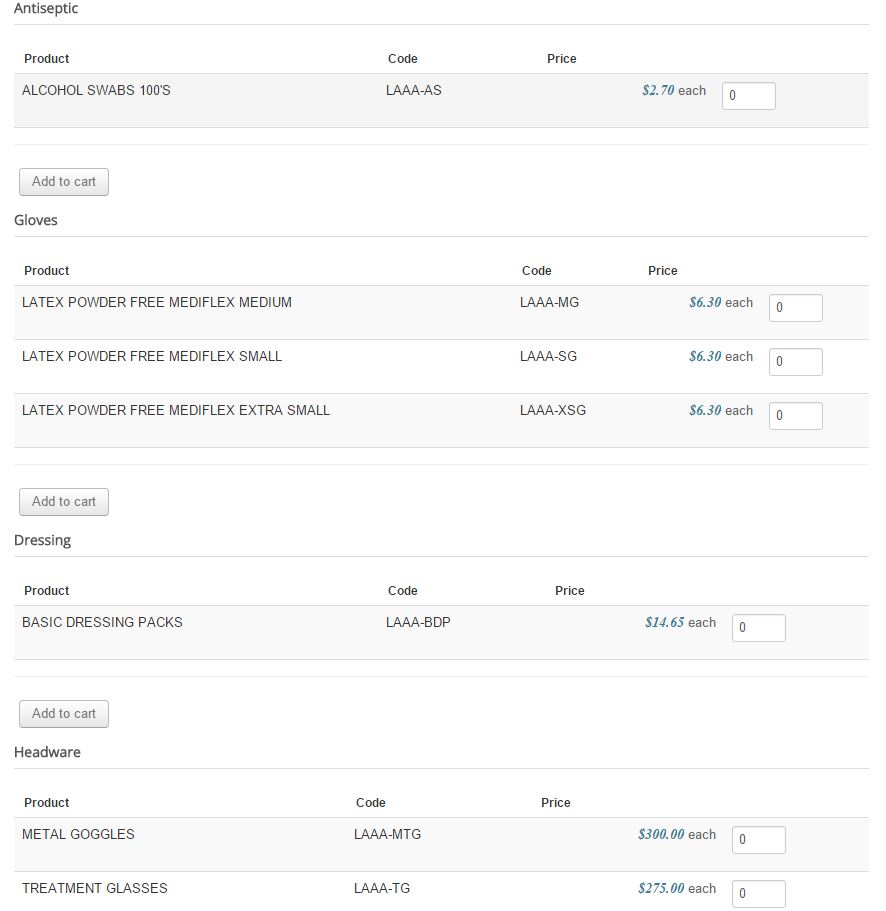Click Add to cart below Gloves products

(x=64, y=502)
